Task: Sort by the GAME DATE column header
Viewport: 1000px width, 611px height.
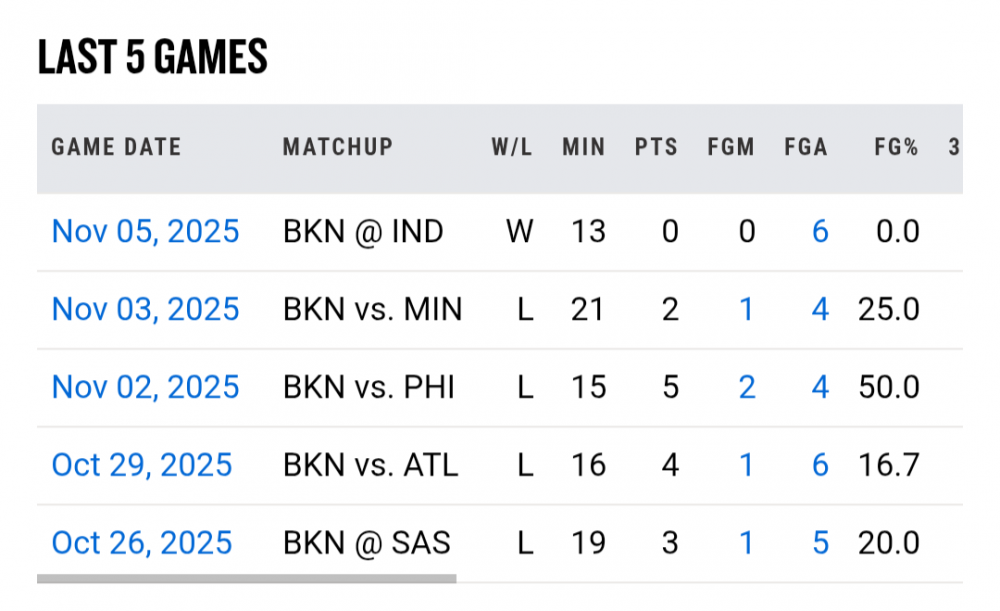Action: (116, 148)
